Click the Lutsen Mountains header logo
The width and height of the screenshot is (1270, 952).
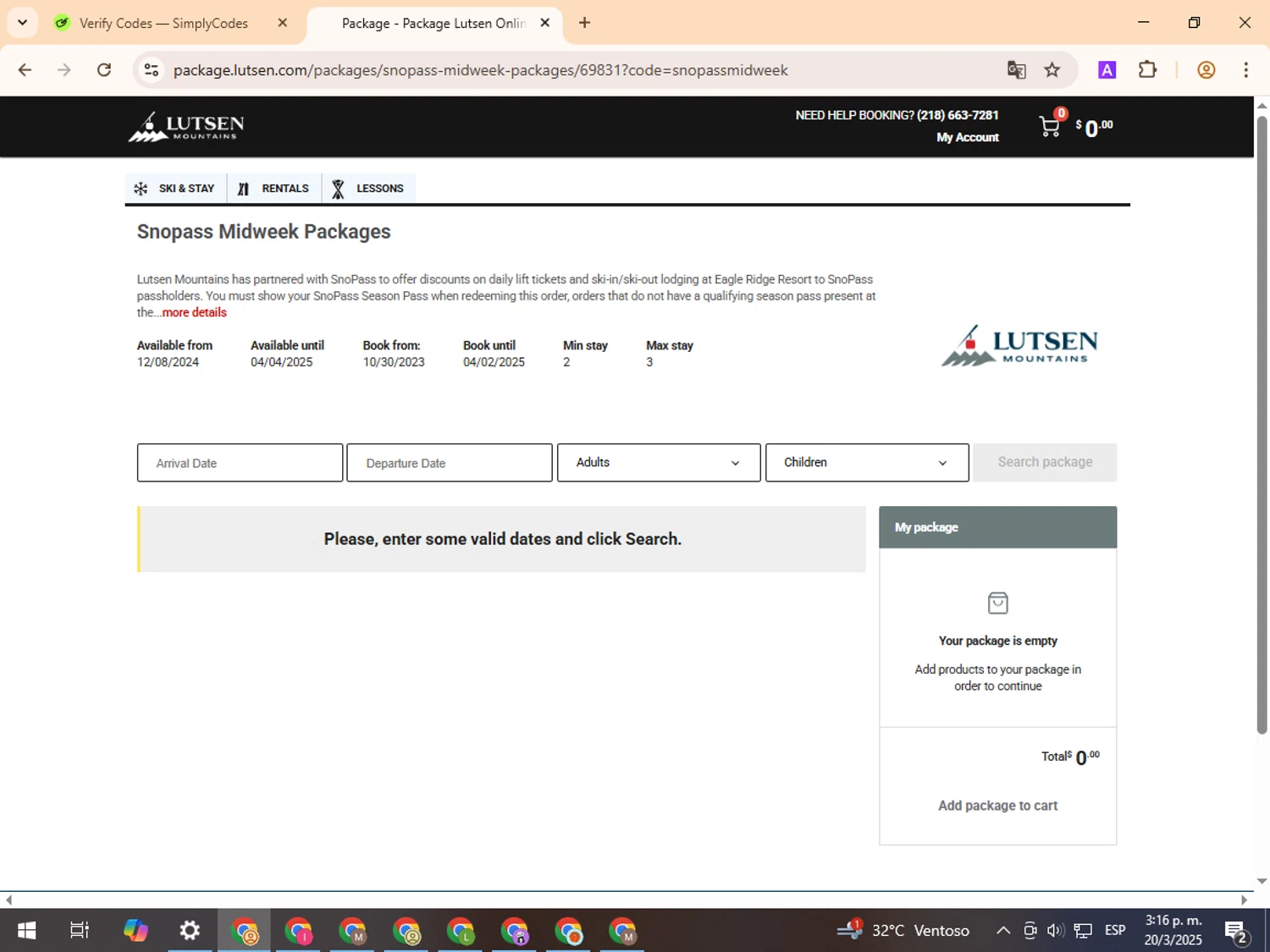[186, 127]
